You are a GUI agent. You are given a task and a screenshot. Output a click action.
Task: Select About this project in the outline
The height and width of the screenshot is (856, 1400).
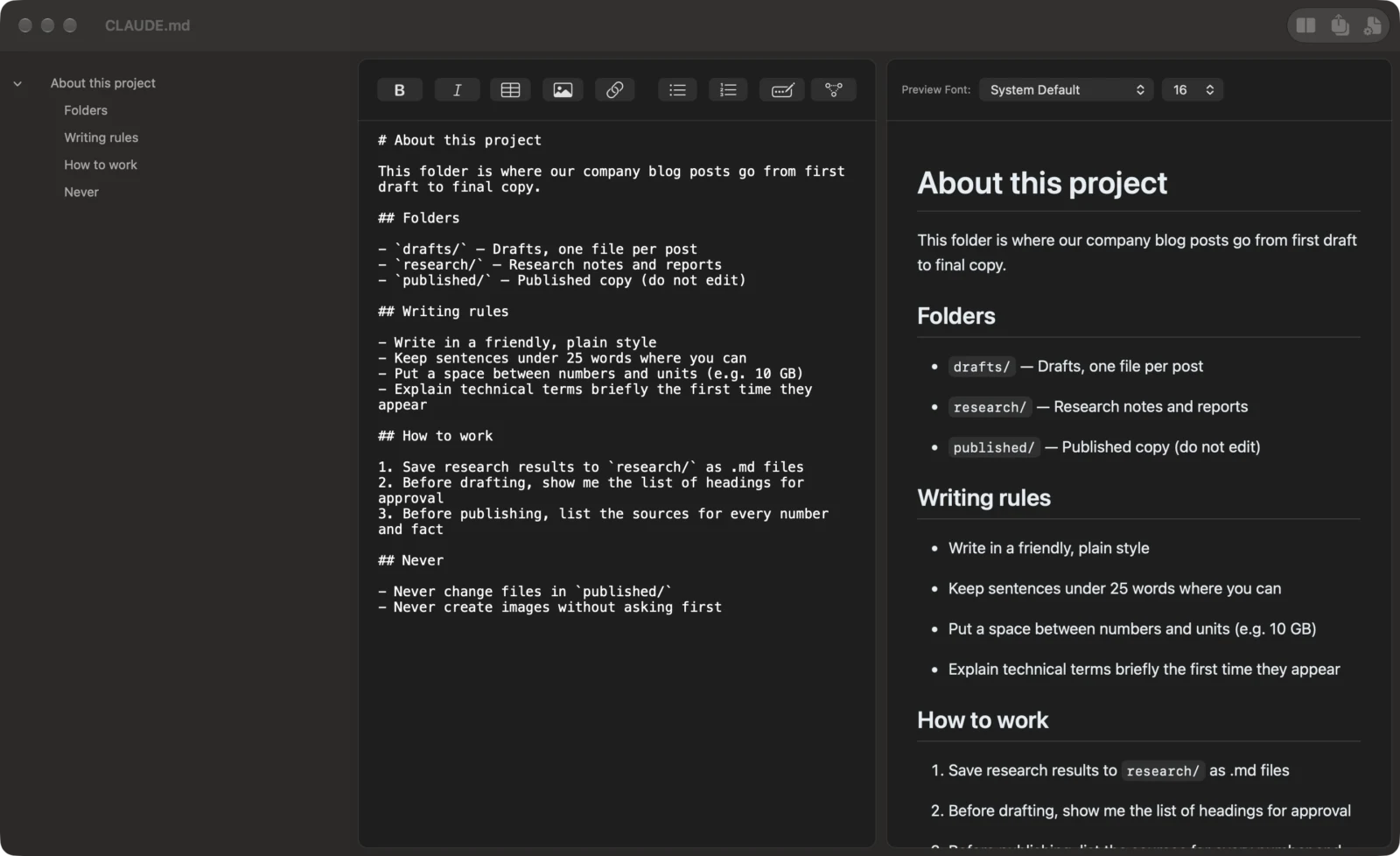click(x=103, y=83)
